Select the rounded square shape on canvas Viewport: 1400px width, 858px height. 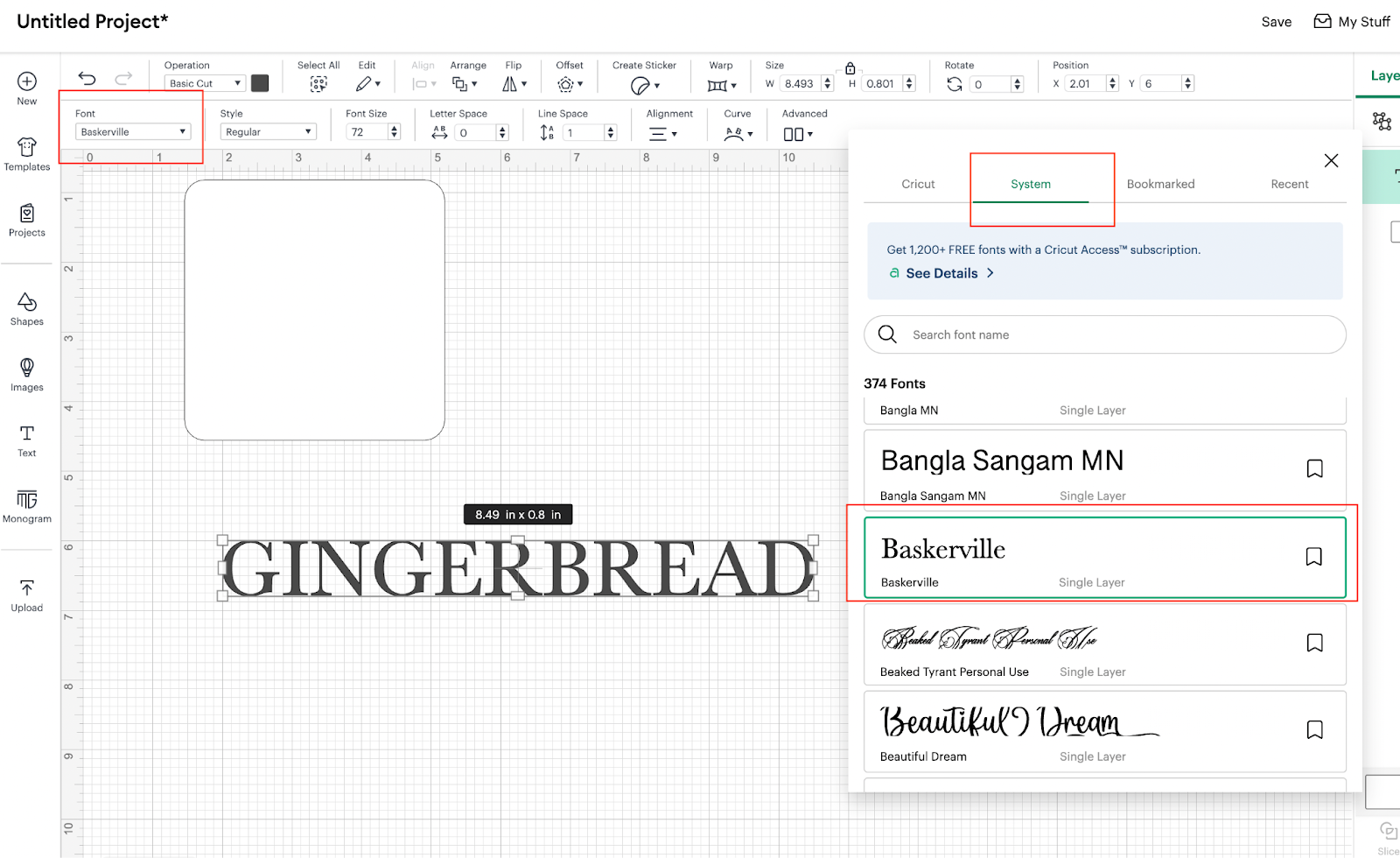tap(314, 310)
